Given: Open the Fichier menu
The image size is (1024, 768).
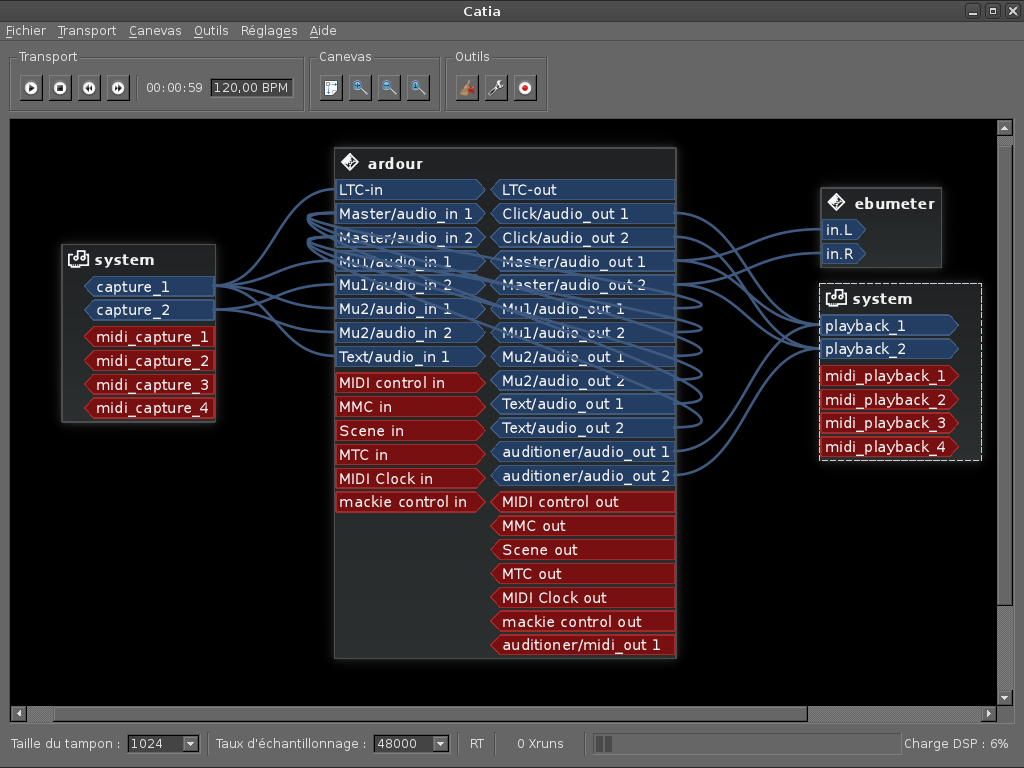Looking at the screenshot, I should pos(26,31).
